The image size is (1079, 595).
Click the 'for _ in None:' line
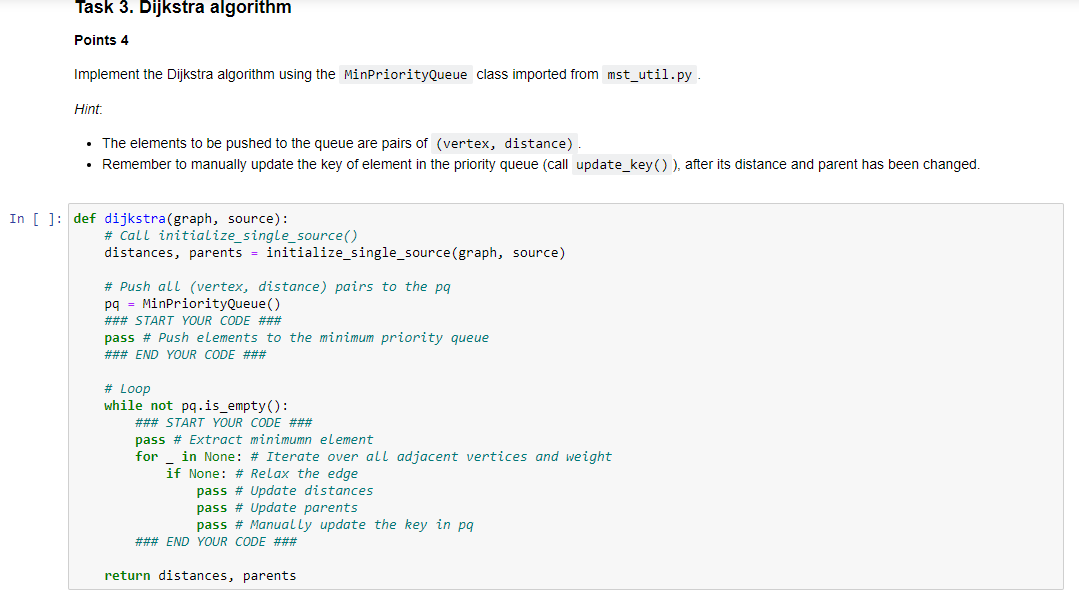click(373, 457)
